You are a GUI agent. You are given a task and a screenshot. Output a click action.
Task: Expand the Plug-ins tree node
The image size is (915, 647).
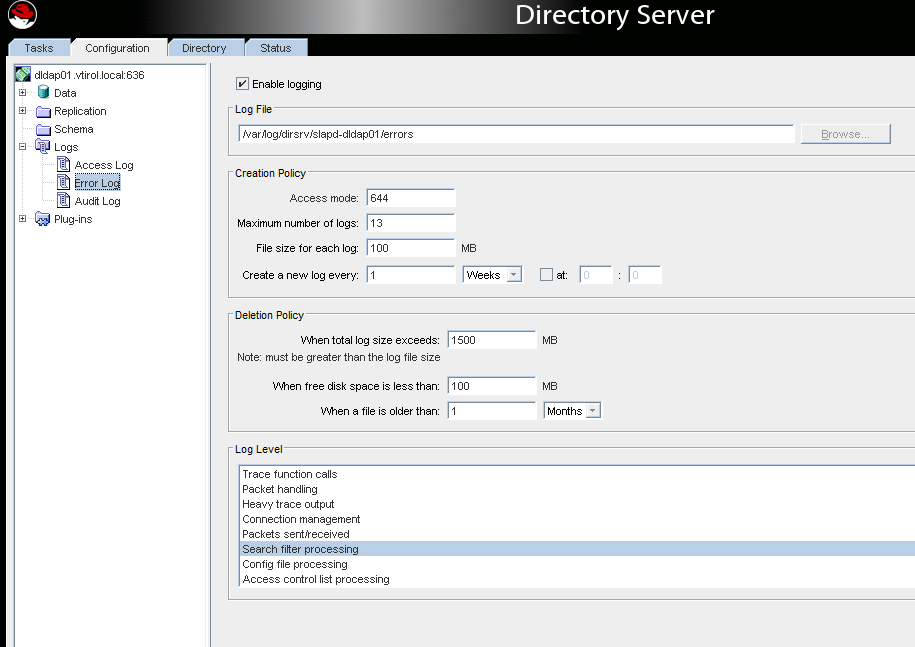pos(22,219)
